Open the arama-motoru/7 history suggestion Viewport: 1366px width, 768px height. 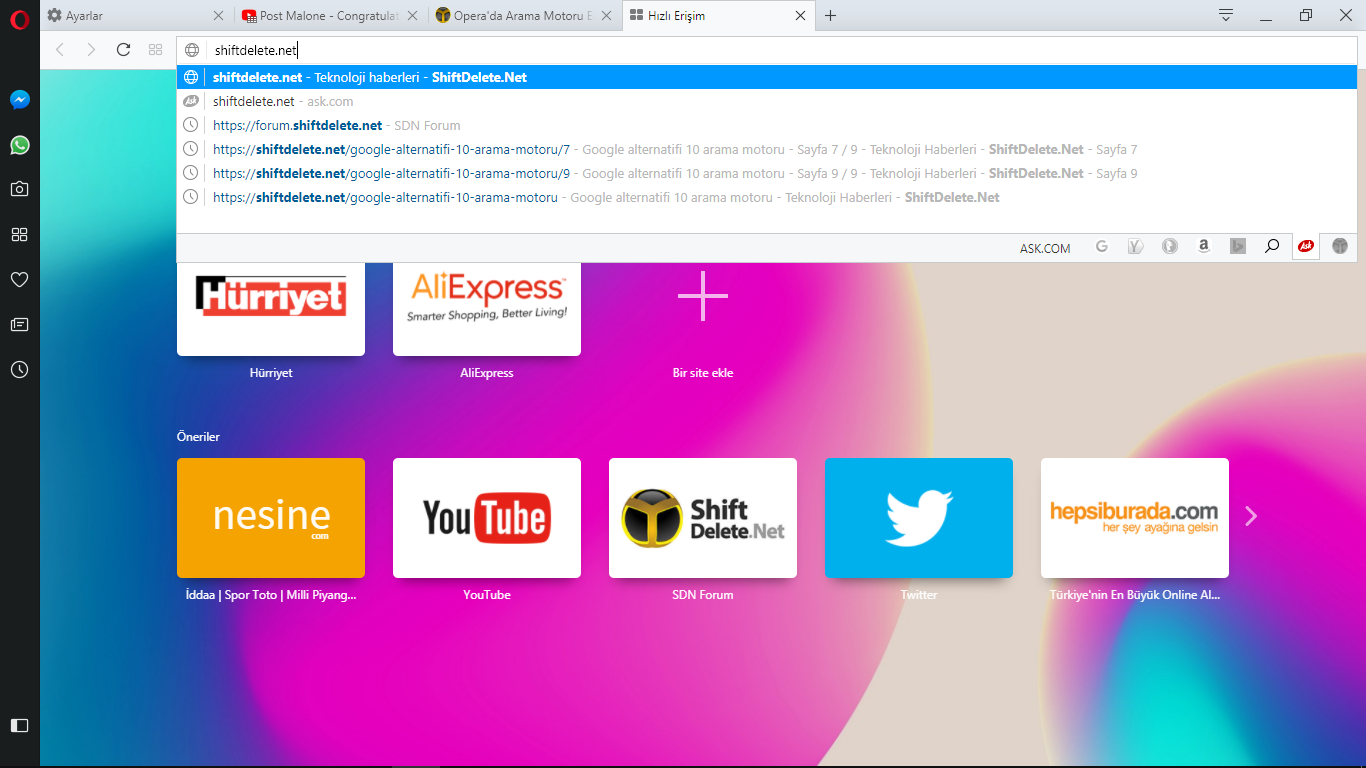coord(766,149)
